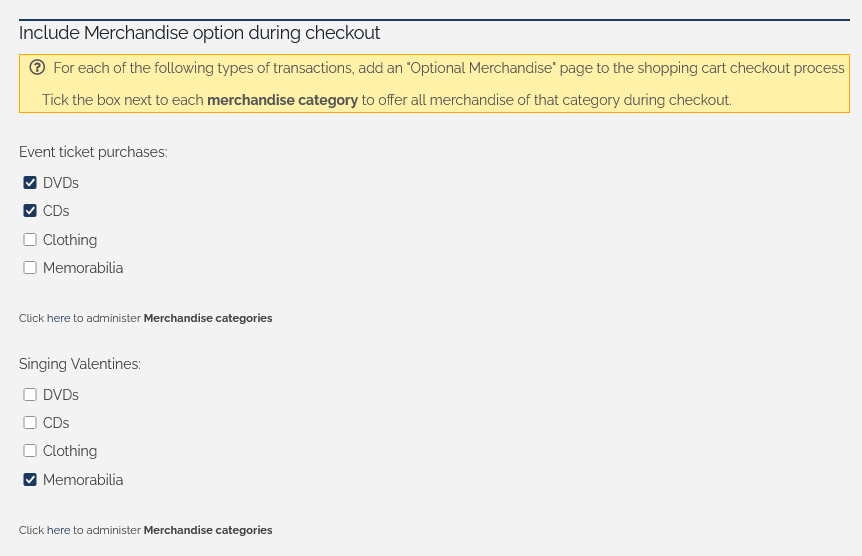Click bold "merchandise category" text in notice
The height and width of the screenshot is (556, 862).
(x=282, y=100)
